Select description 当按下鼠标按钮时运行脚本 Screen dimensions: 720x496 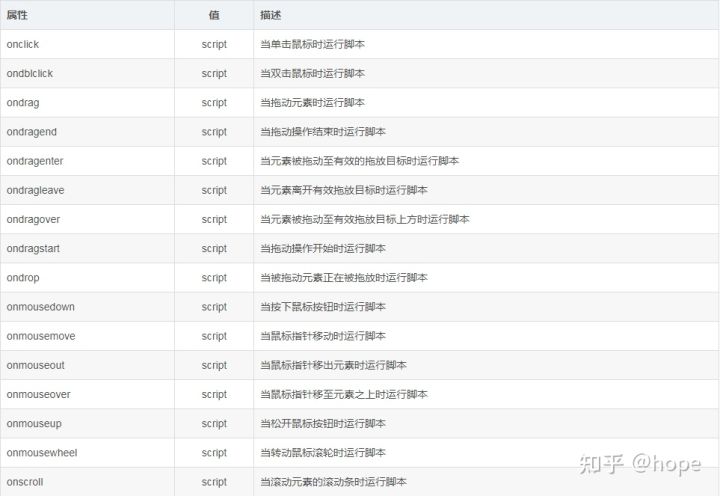pos(323,307)
